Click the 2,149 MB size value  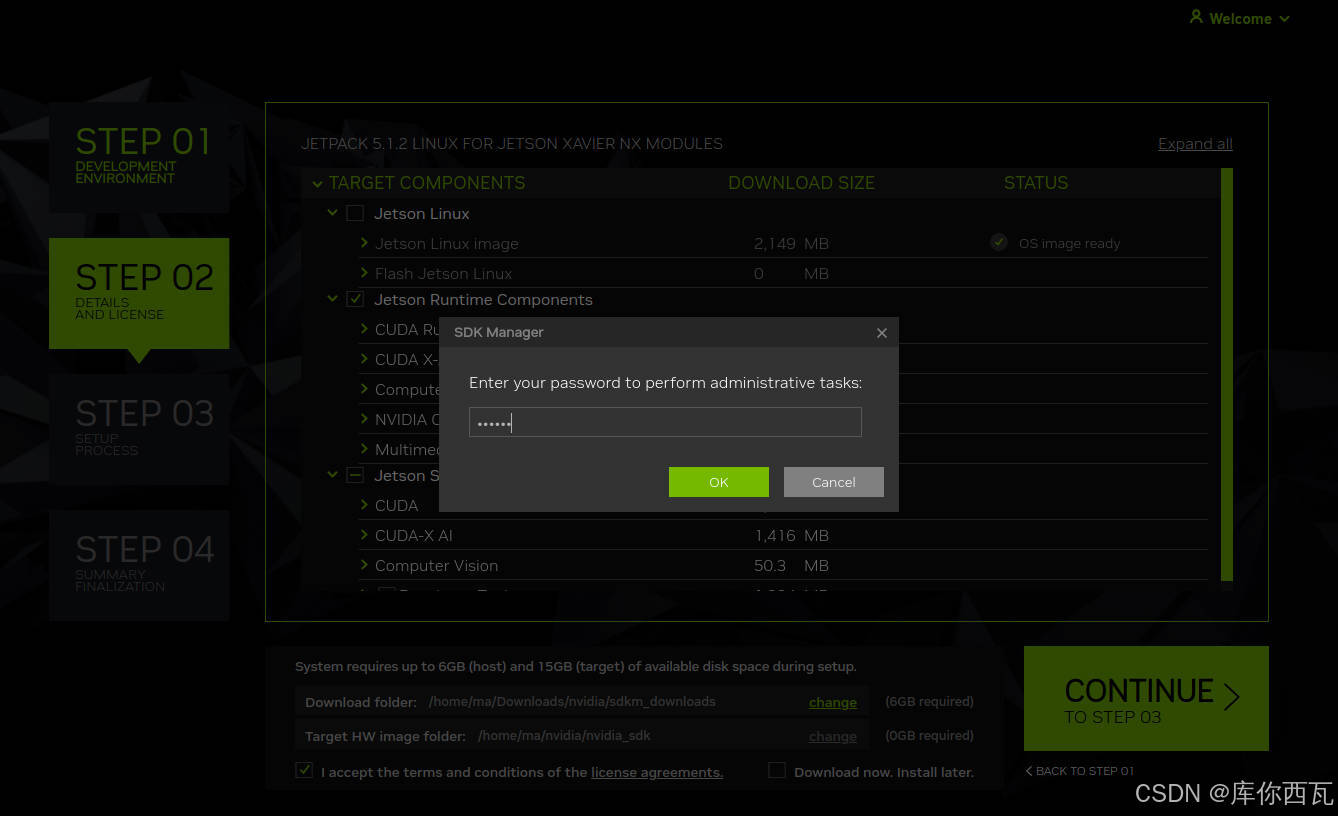click(791, 244)
